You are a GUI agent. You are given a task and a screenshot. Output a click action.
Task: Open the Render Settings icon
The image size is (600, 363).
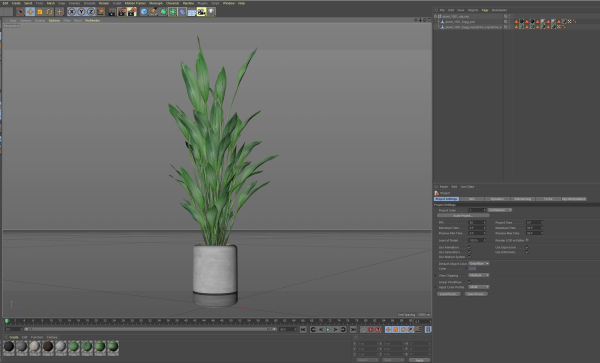(132, 12)
